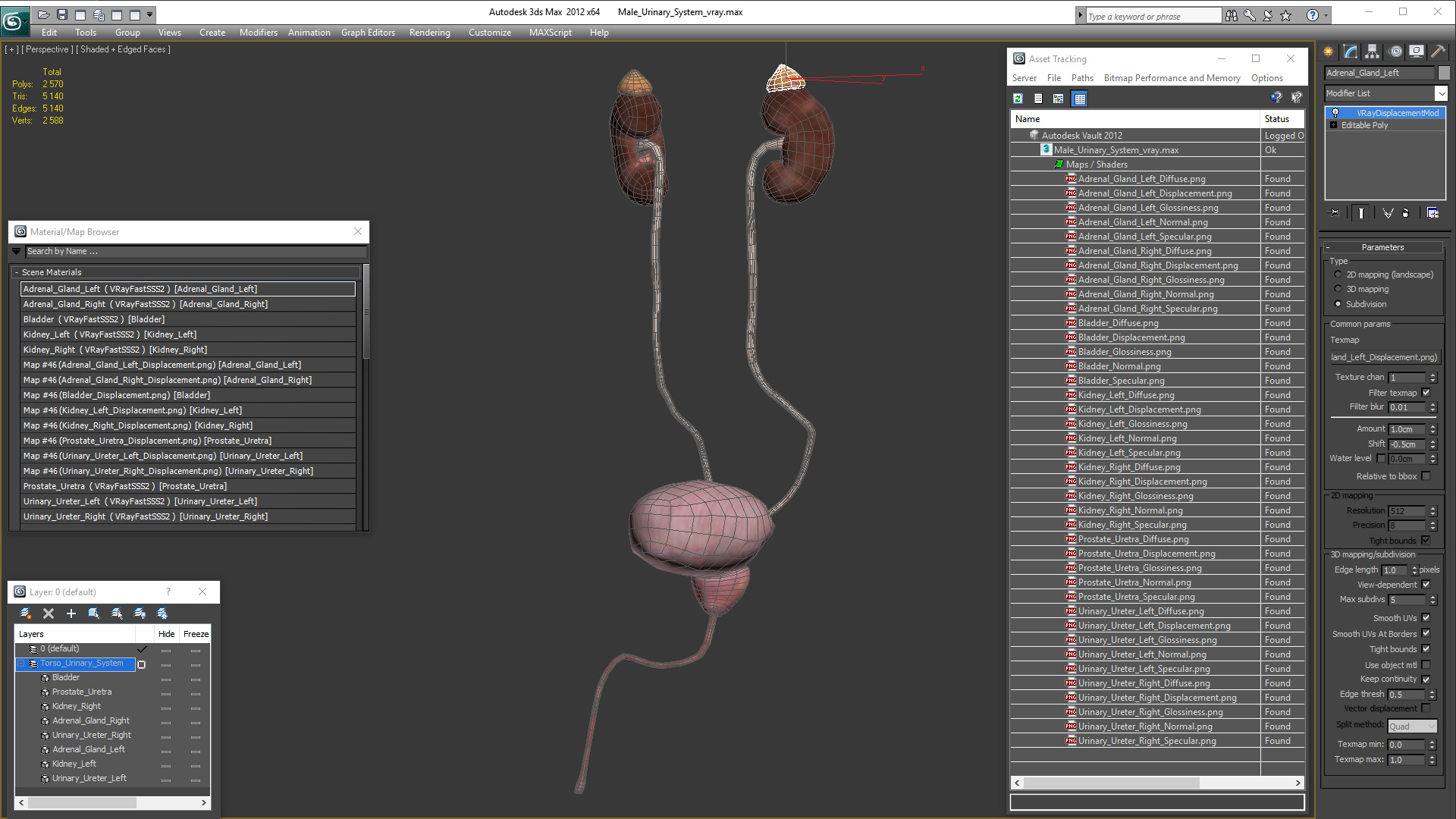Toggle Smooth UVs checkbox
The width and height of the screenshot is (1456, 819).
click(1426, 618)
